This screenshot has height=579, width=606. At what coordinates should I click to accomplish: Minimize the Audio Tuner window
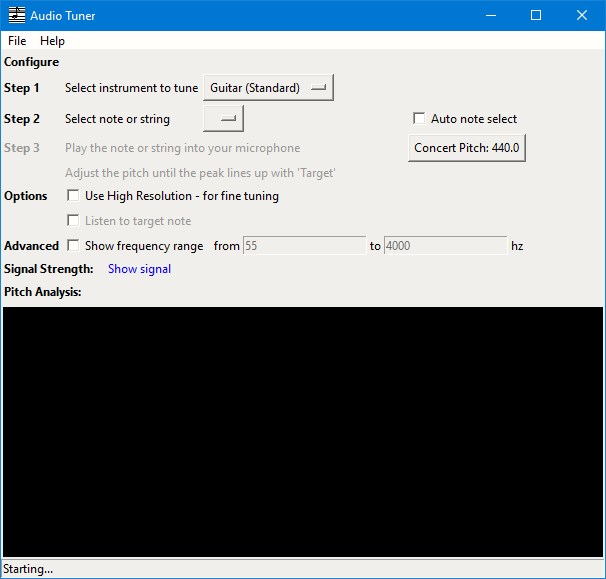pyautogui.click(x=491, y=15)
